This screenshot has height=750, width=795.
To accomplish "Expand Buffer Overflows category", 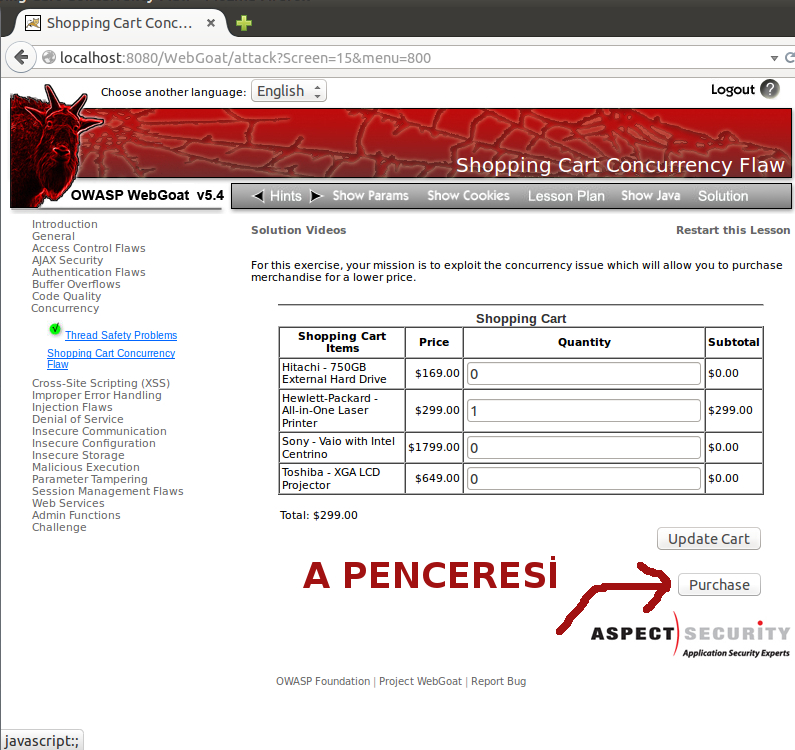I will point(76,284).
